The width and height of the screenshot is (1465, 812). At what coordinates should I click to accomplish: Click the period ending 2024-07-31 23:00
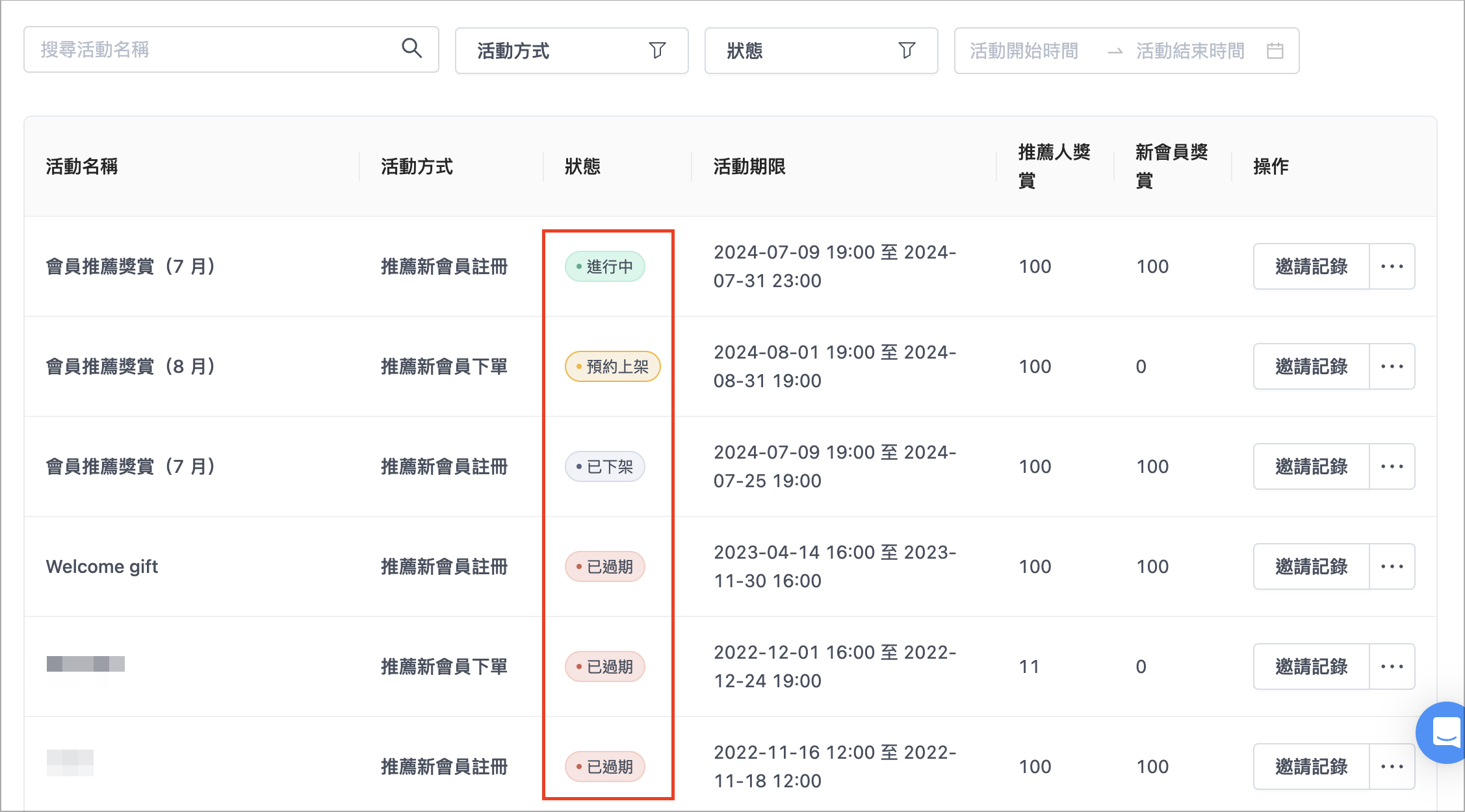pos(835,266)
